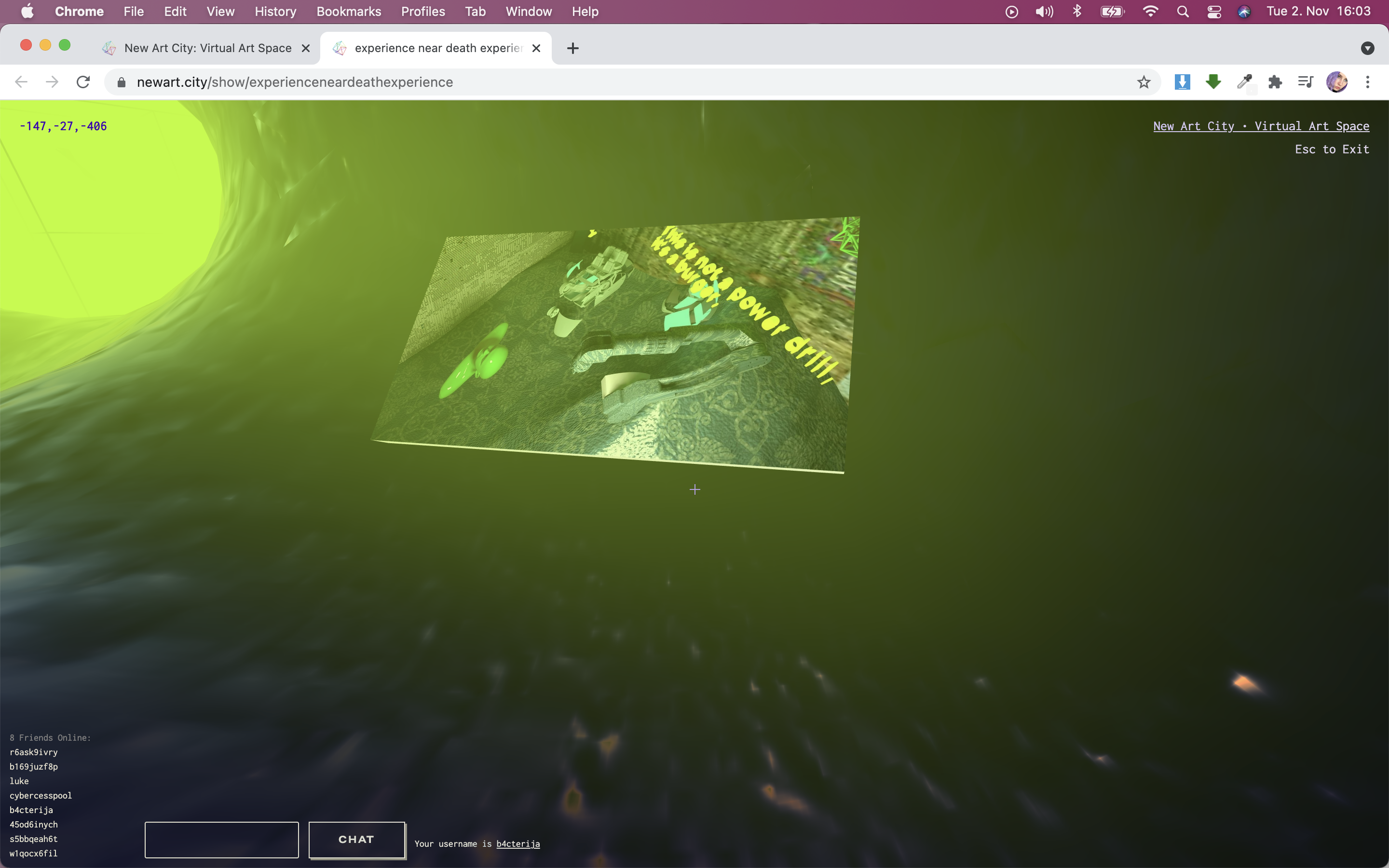1389x868 pixels.
Task: Select friend 45od6inych in list
Action: (33, 825)
